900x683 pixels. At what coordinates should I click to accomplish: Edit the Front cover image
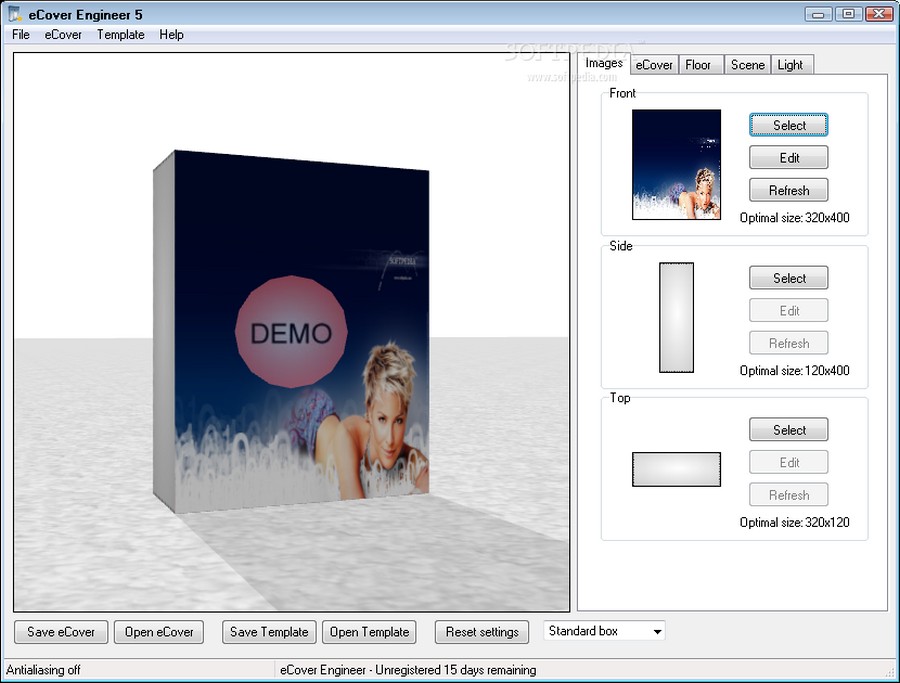789,158
